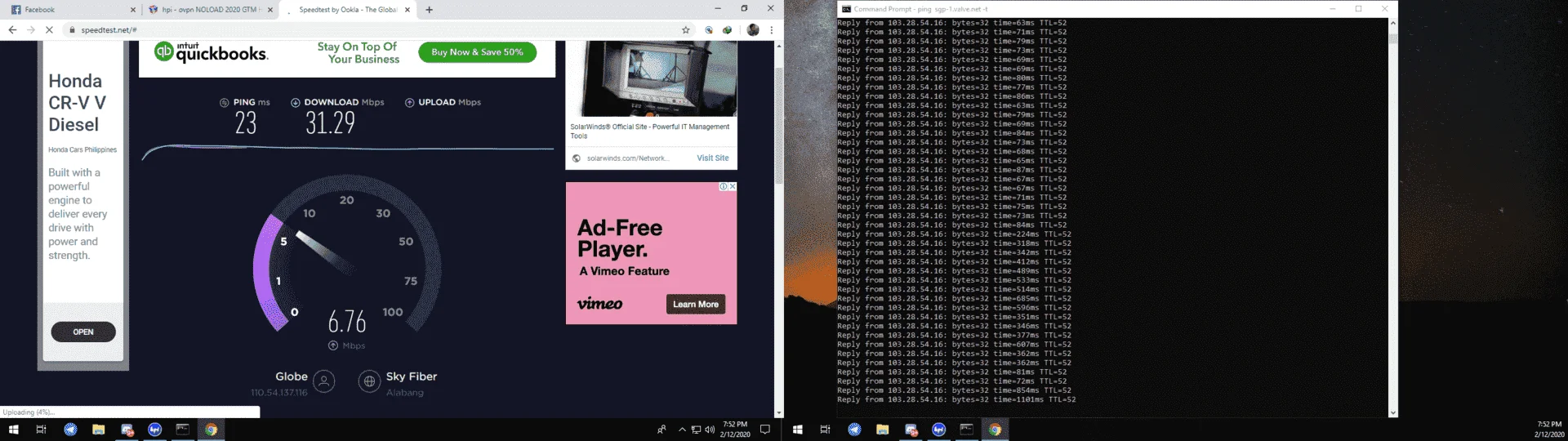Click the ping reply row showing time=685ms

954,299
